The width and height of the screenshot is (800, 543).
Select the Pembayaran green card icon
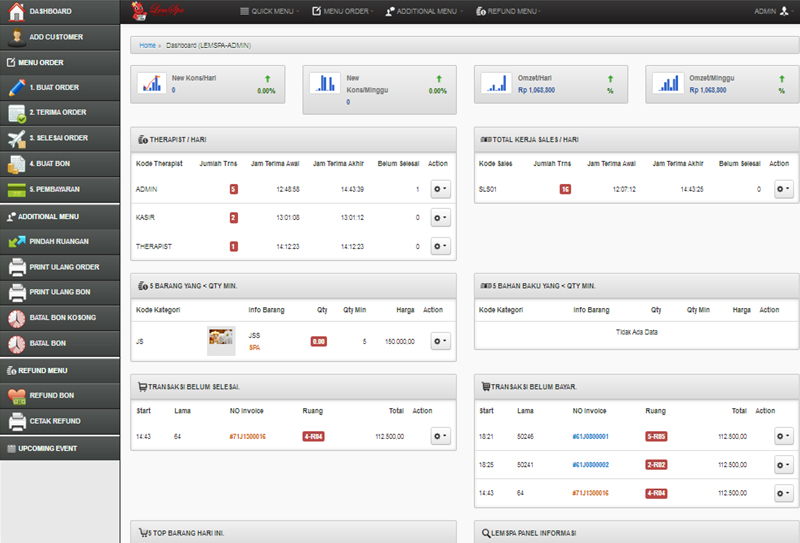click(x=16, y=190)
